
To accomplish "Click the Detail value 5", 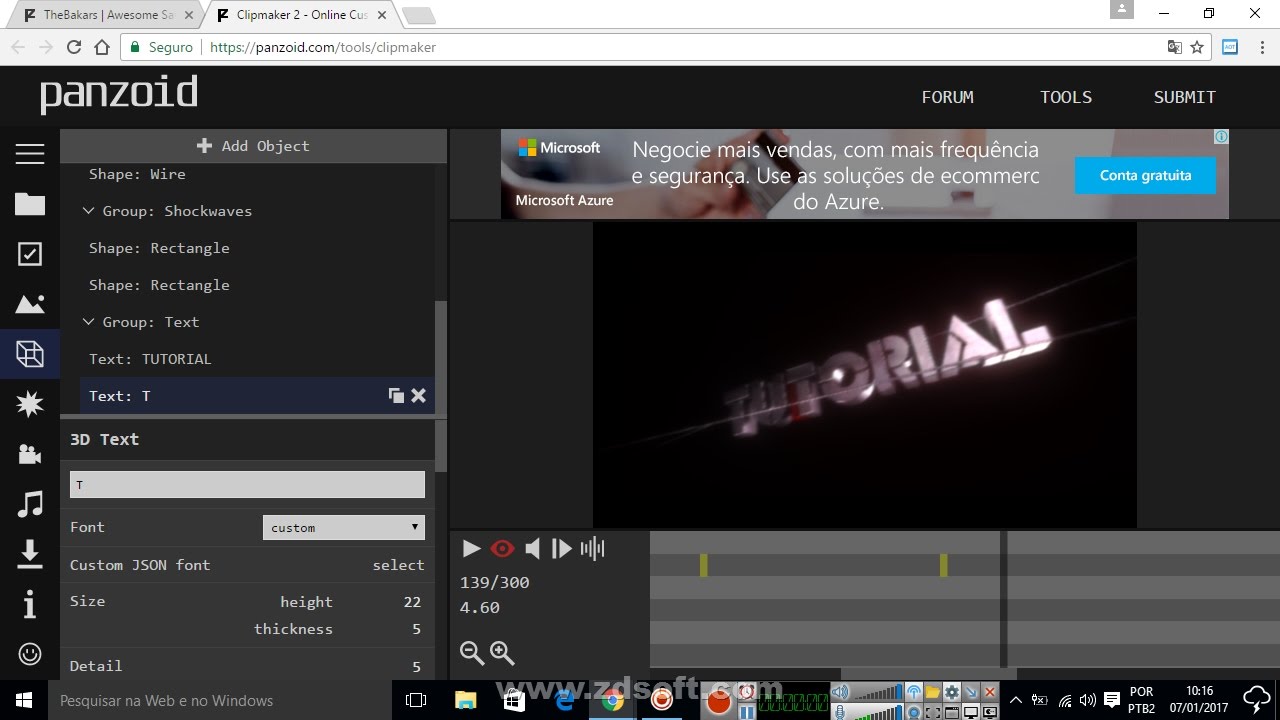I will [416, 666].
